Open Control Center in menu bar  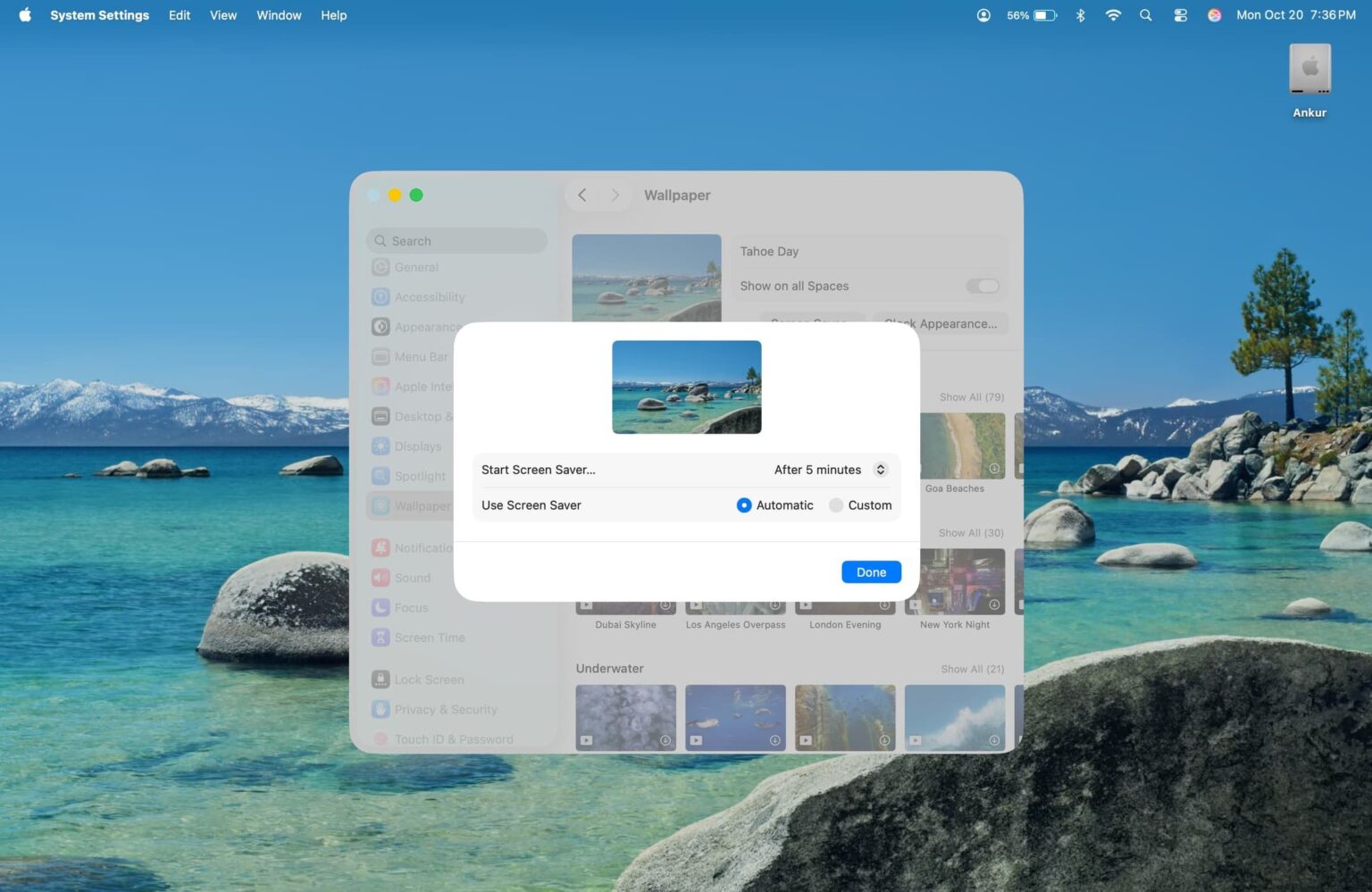tap(1180, 15)
